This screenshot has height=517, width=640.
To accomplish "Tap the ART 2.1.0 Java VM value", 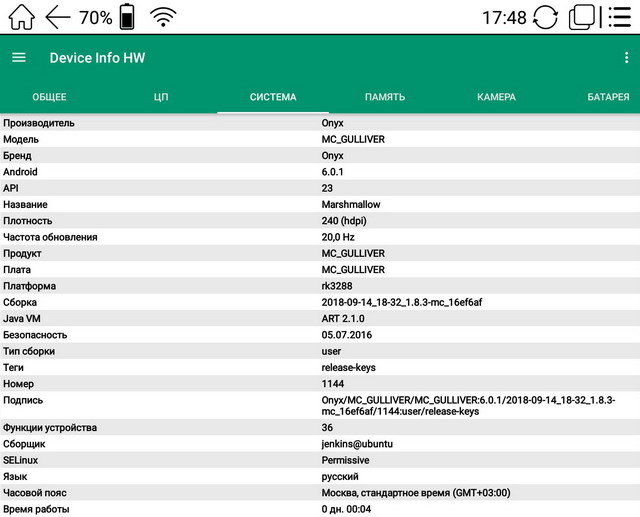I will (343, 319).
